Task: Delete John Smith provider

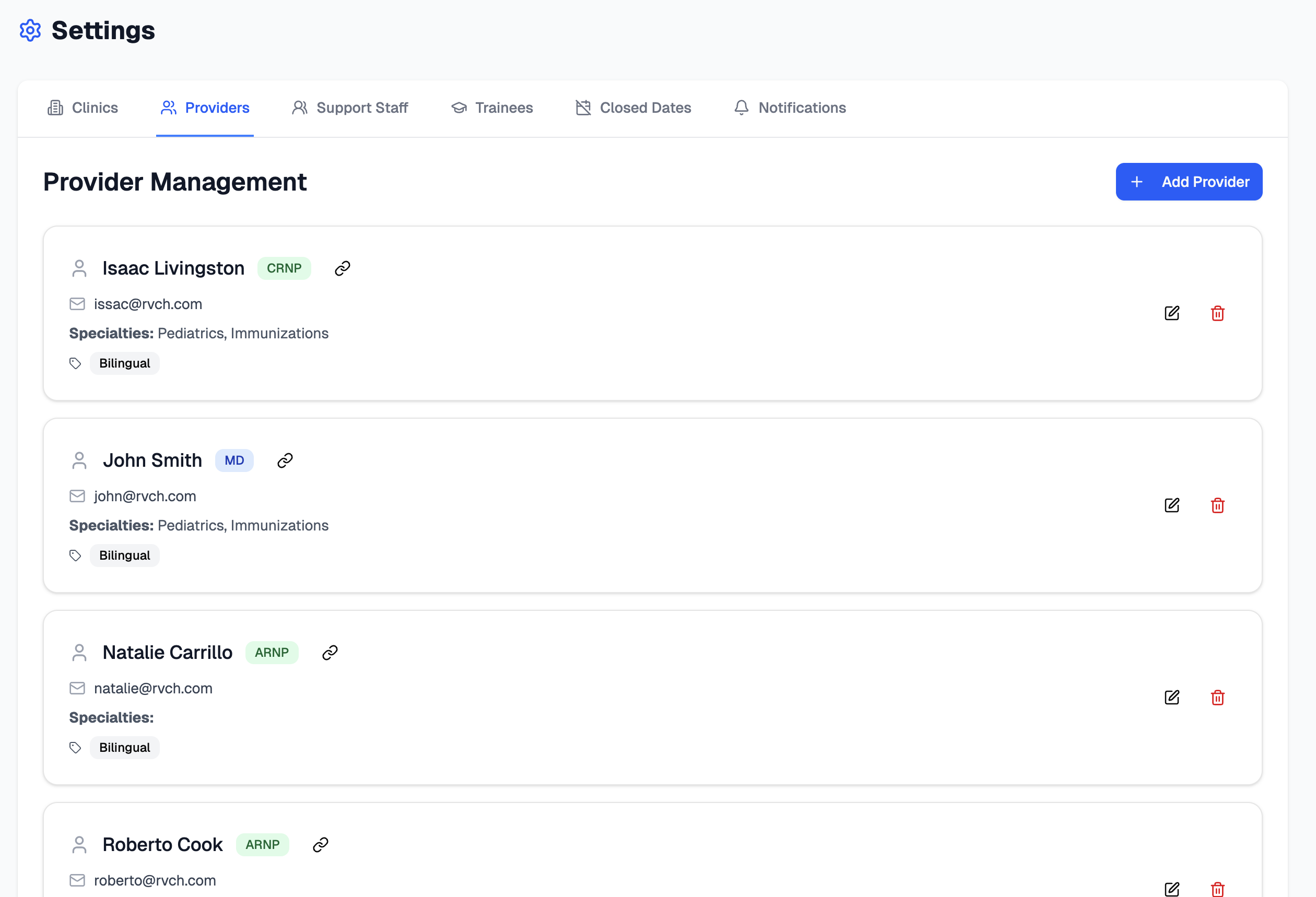Action: [x=1217, y=505]
